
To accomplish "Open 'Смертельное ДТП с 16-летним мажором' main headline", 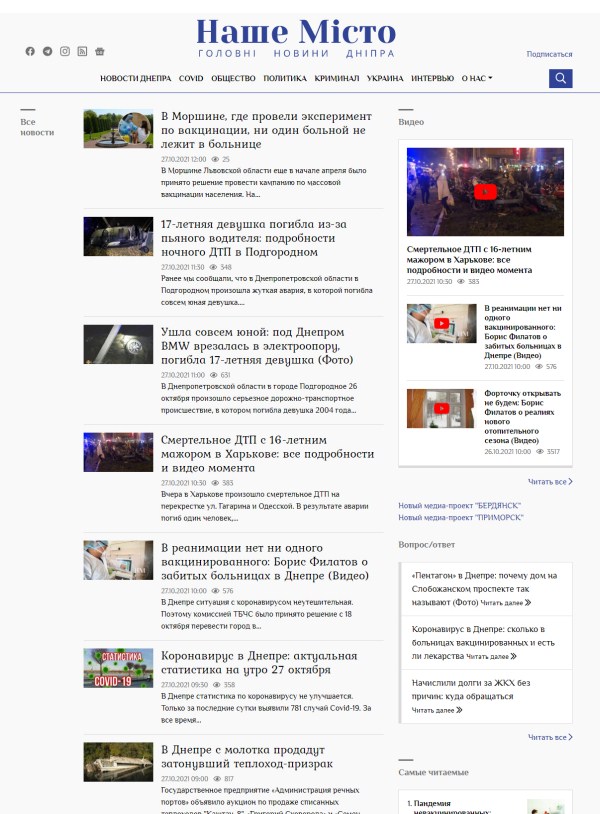I will [x=267, y=454].
